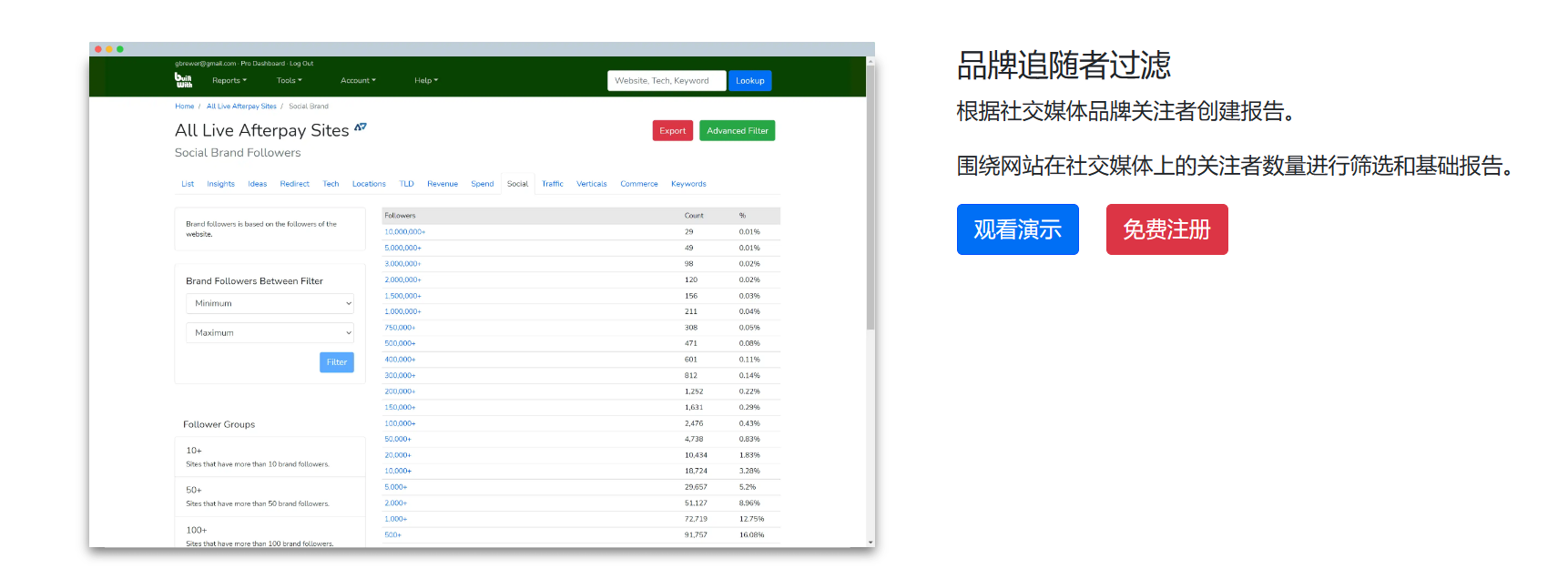Switch to the Tech tab

pos(331,184)
